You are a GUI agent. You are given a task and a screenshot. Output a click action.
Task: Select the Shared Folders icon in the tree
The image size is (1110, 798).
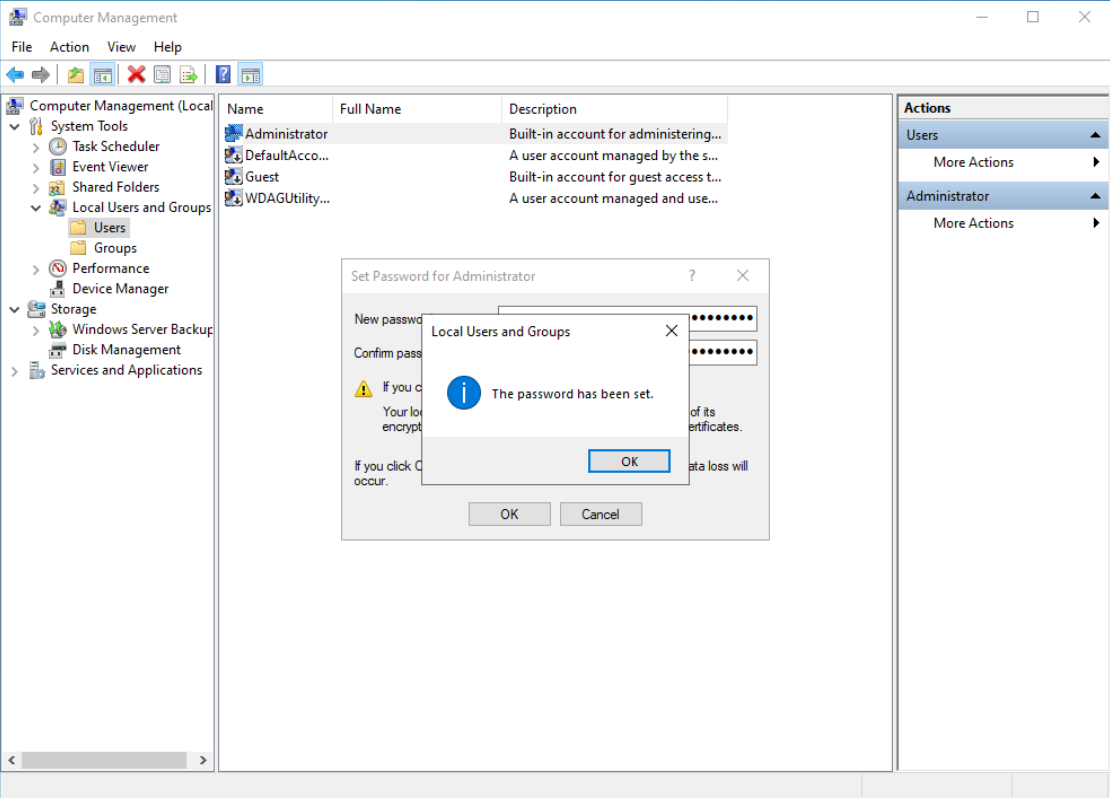58,188
